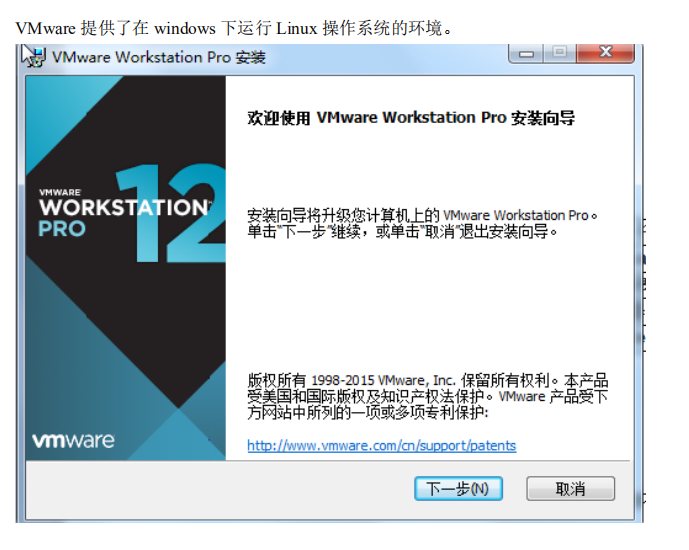Click the vmware logo at the banner bottom
This screenshot has height=550, width=689.
73,440
